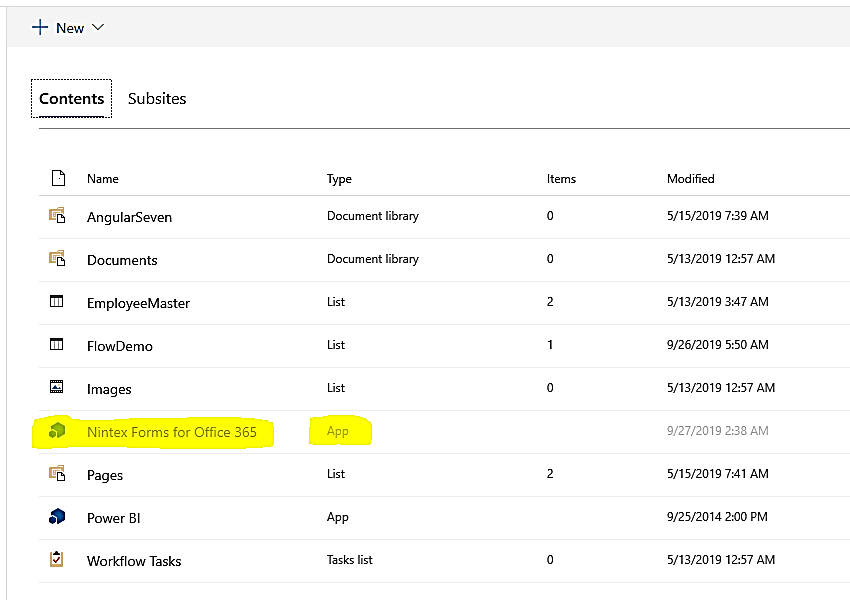
Task: Click the document icon in the header row
Action: (x=57, y=176)
